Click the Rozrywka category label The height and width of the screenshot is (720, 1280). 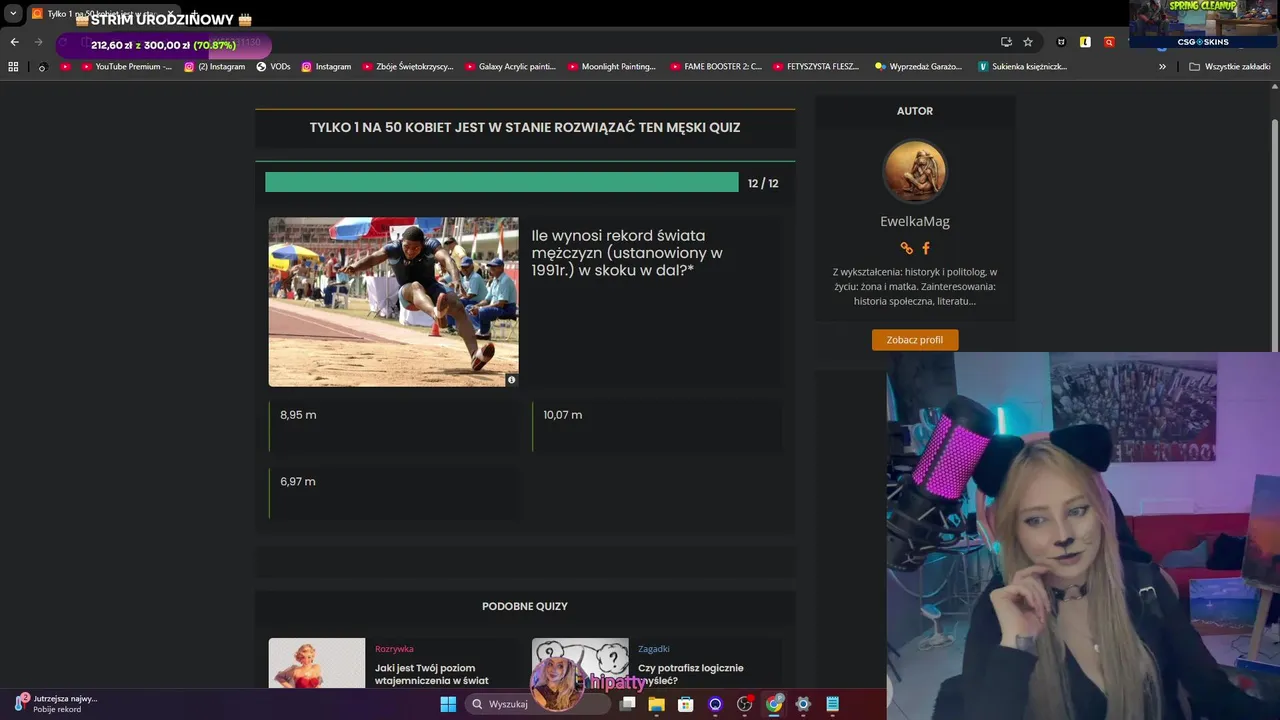tap(394, 649)
